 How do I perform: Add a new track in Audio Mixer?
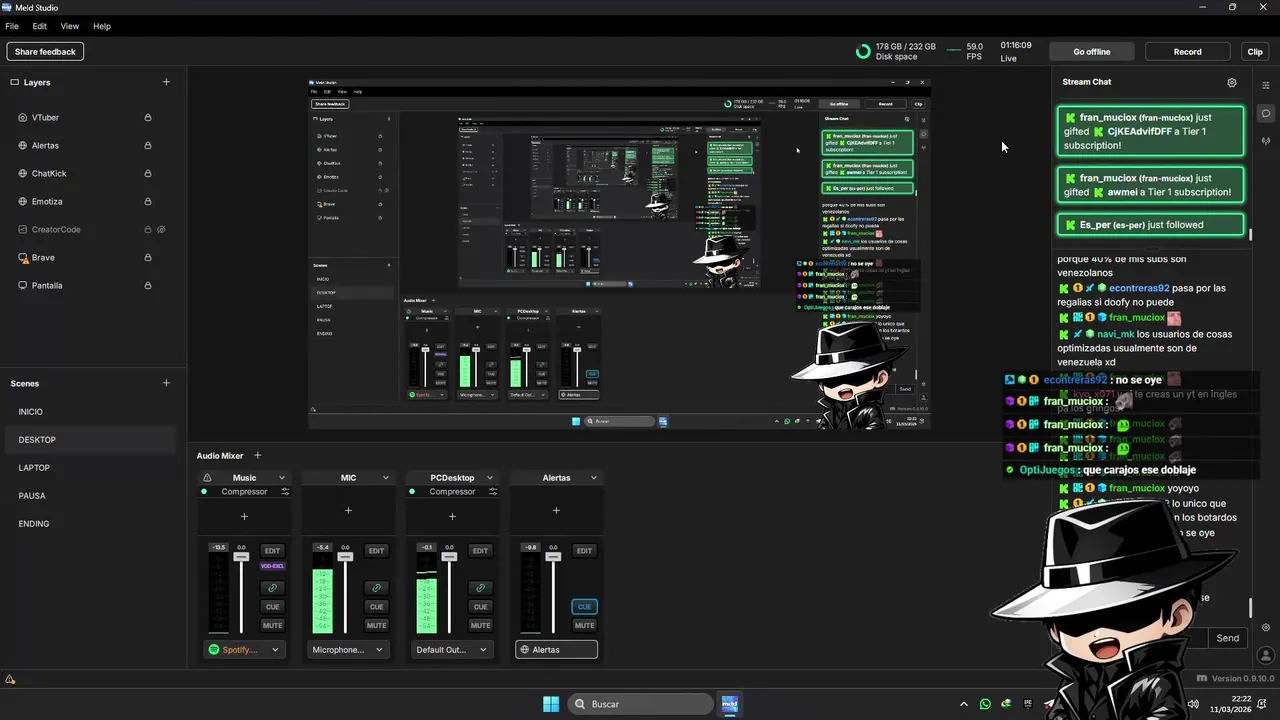pos(257,456)
